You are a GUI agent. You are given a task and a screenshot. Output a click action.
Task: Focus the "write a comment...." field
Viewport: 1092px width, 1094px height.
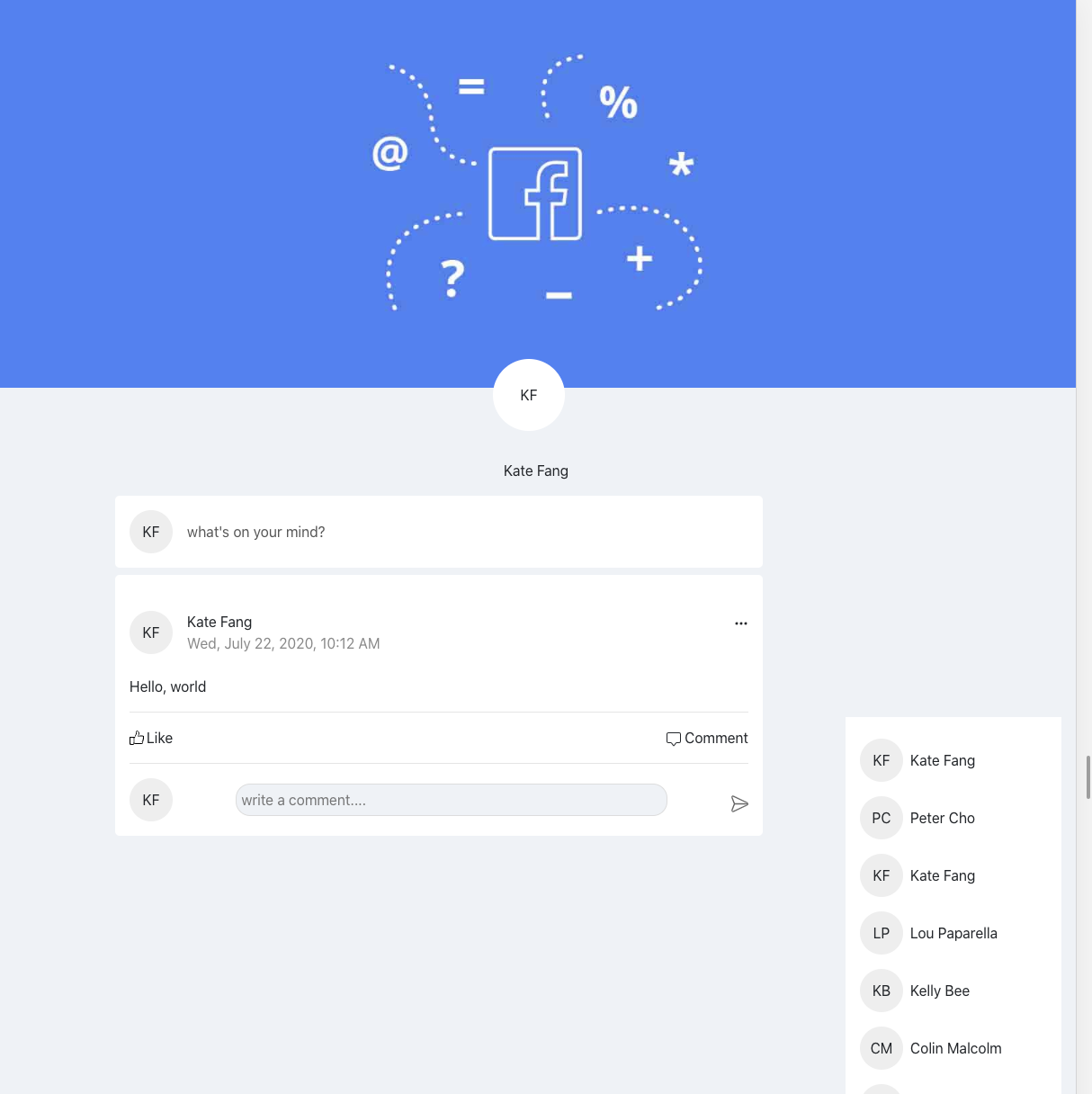(x=452, y=800)
